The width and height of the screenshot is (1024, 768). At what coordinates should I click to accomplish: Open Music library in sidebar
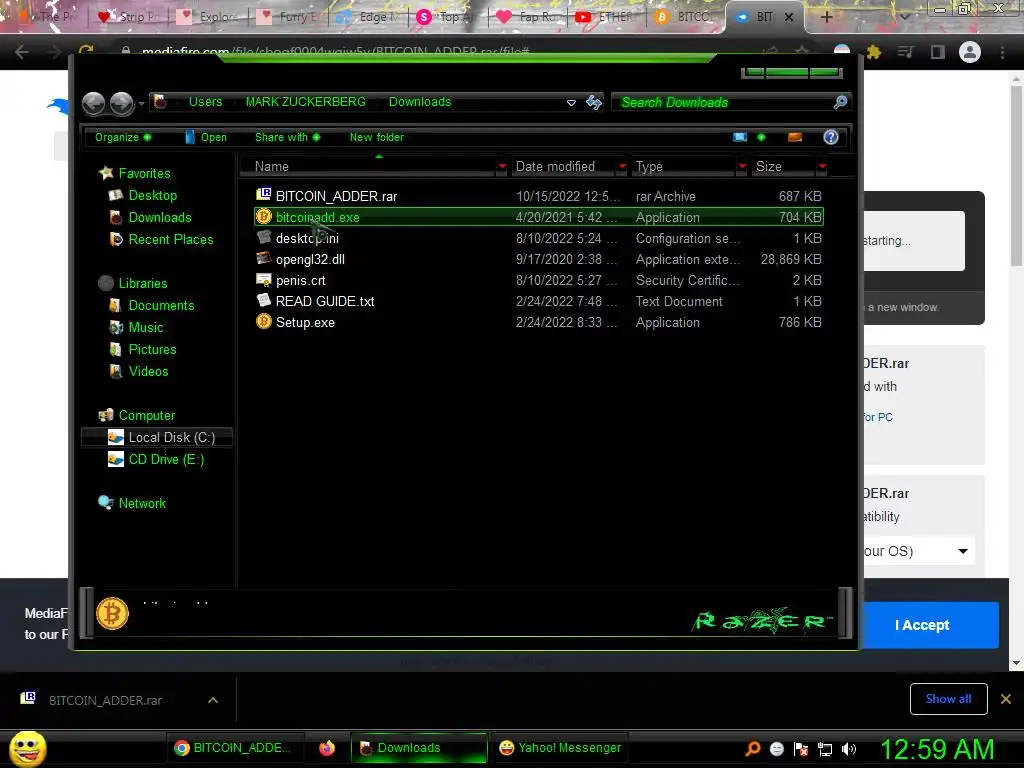point(146,327)
